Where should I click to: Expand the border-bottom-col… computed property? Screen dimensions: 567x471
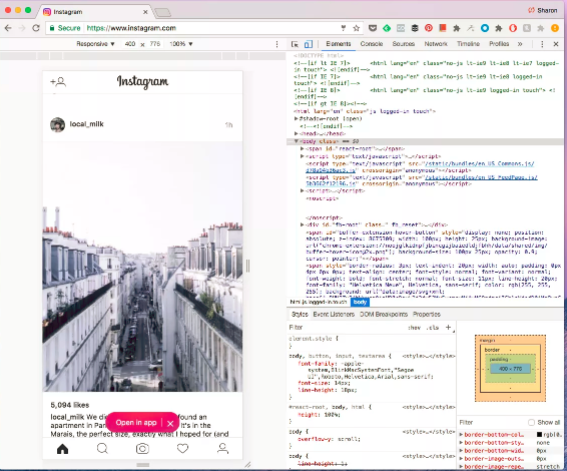(x=461, y=434)
